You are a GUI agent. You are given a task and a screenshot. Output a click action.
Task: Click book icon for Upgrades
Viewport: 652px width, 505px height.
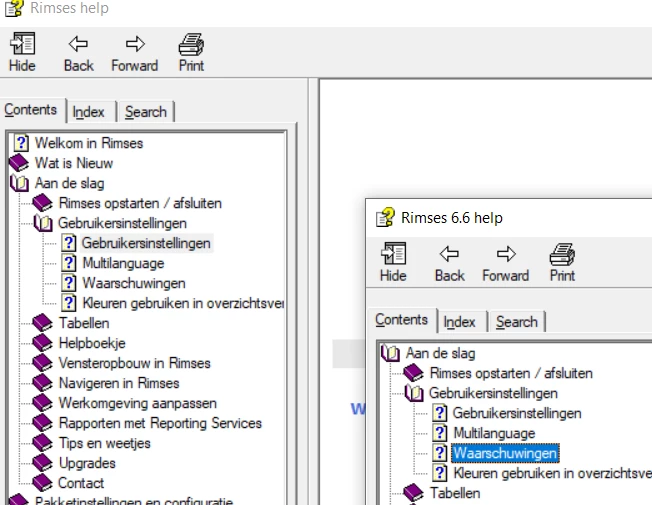click(42, 463)
